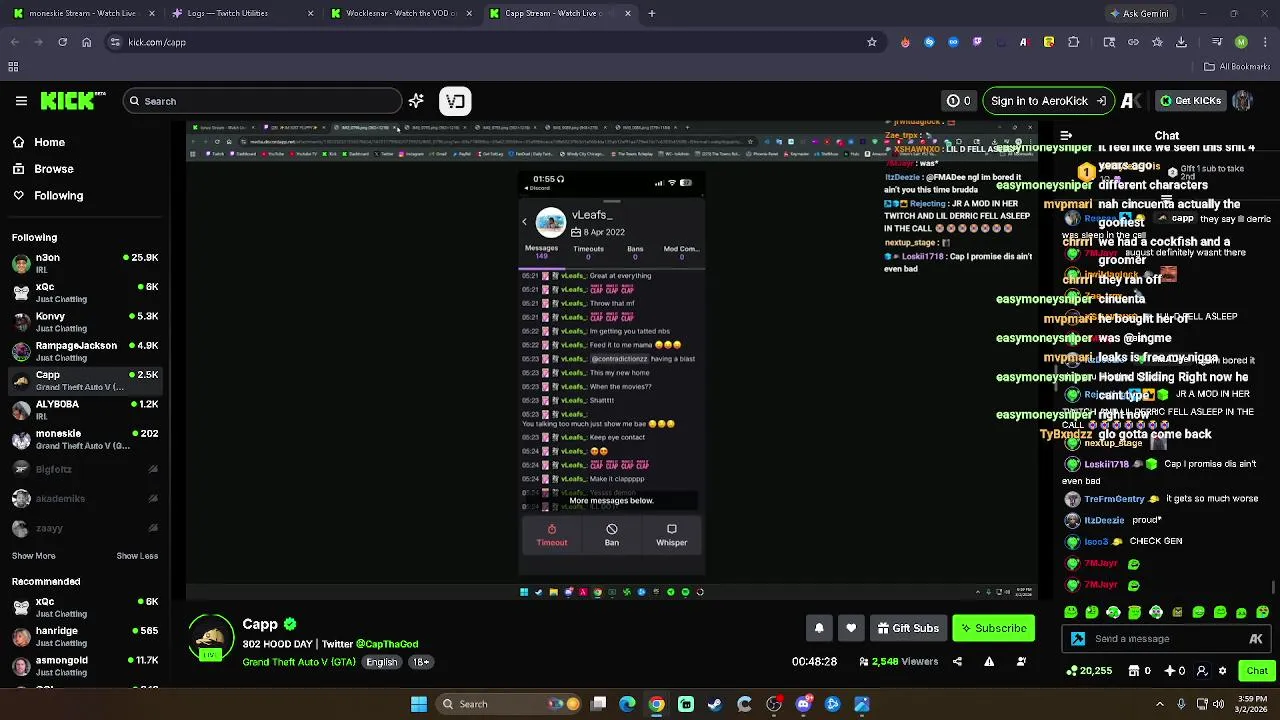
Task: Open ALYBOBA channel in Following list
Action: [x=86, y=410]
